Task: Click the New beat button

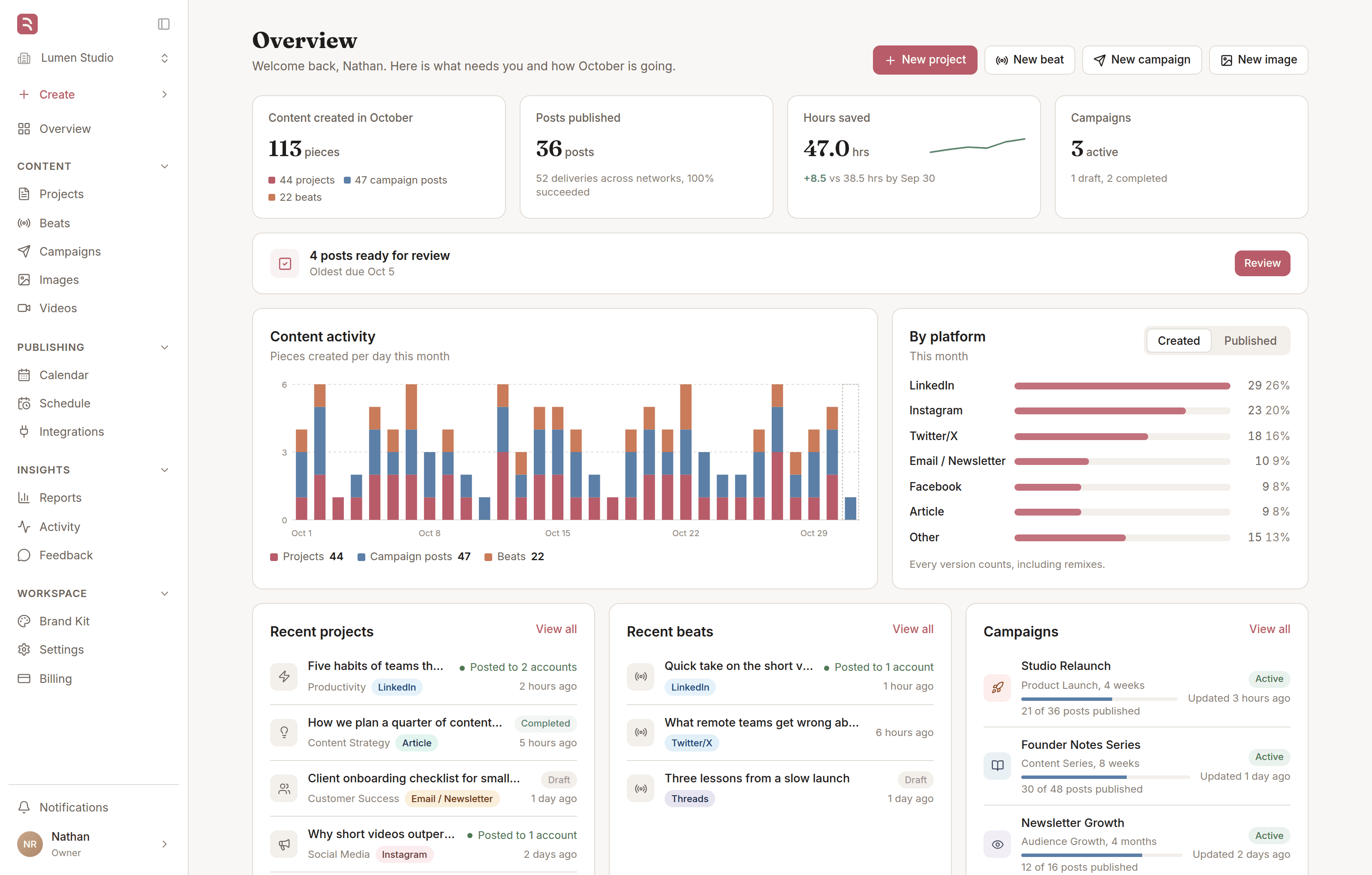Action: tap(1029, 60)
